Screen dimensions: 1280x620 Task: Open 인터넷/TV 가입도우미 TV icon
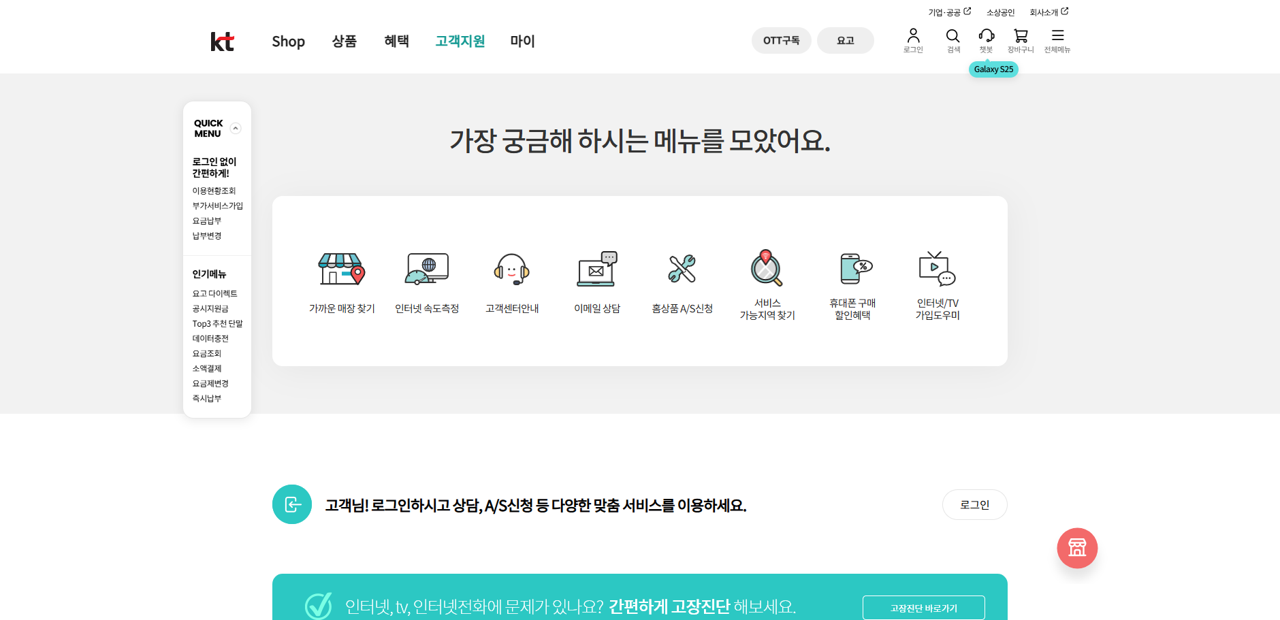pyautogui.click(x=936, y=268)
